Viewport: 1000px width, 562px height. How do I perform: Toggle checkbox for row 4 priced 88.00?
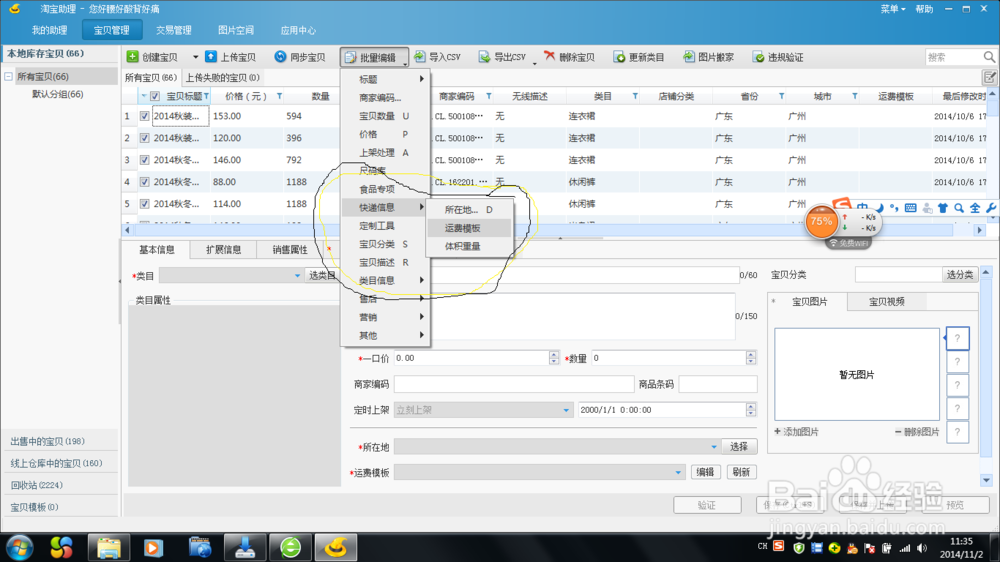tap(145, 182)
